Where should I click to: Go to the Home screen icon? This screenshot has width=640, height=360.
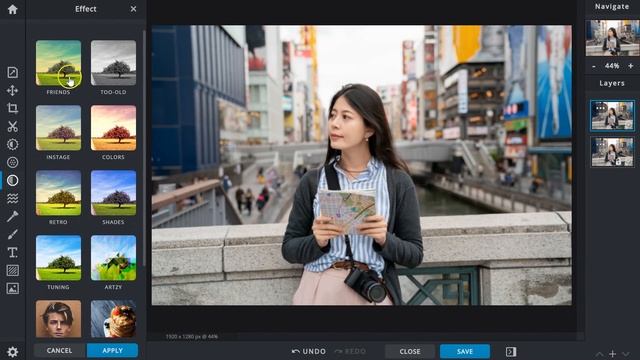pos(12,9)
